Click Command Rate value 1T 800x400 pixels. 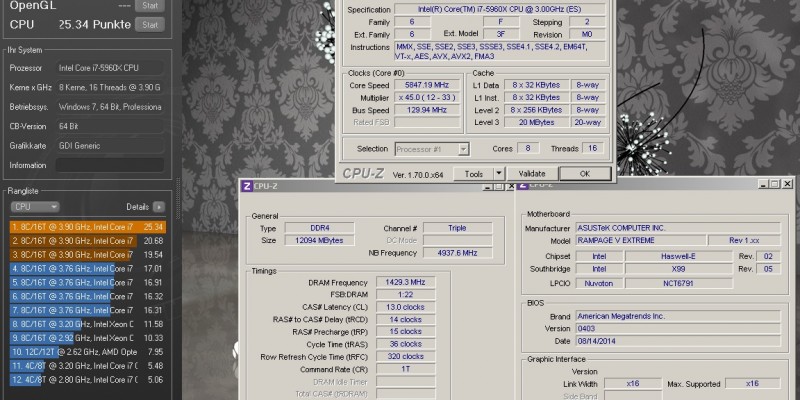406,369
